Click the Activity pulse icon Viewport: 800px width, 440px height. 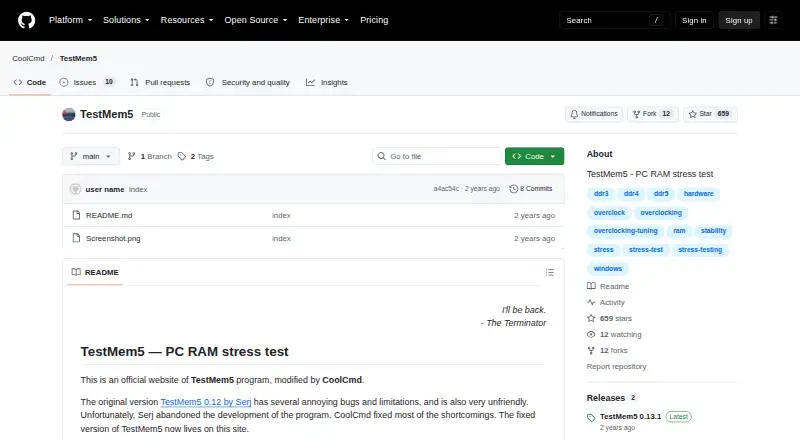point(591,302)
